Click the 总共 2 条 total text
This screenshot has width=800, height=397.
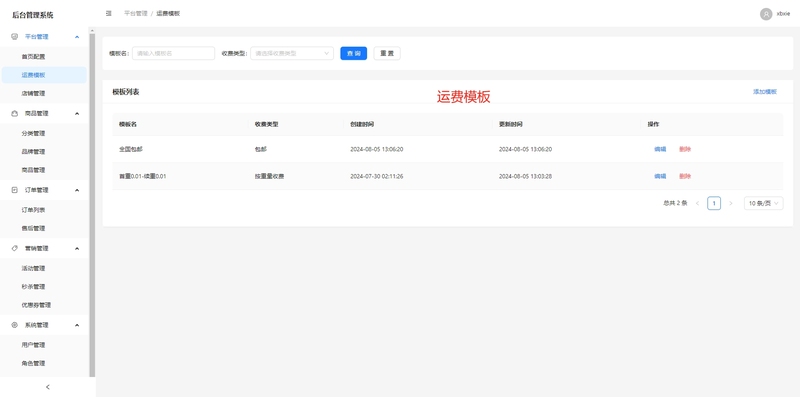click(x=675, y=203)
